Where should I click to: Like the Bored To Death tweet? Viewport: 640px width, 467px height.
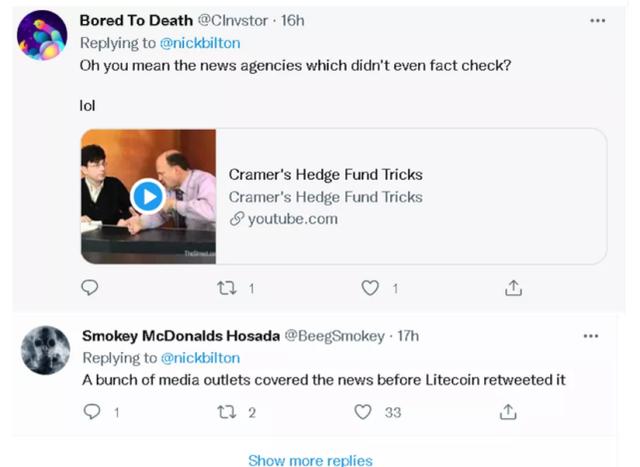point(370,288)
